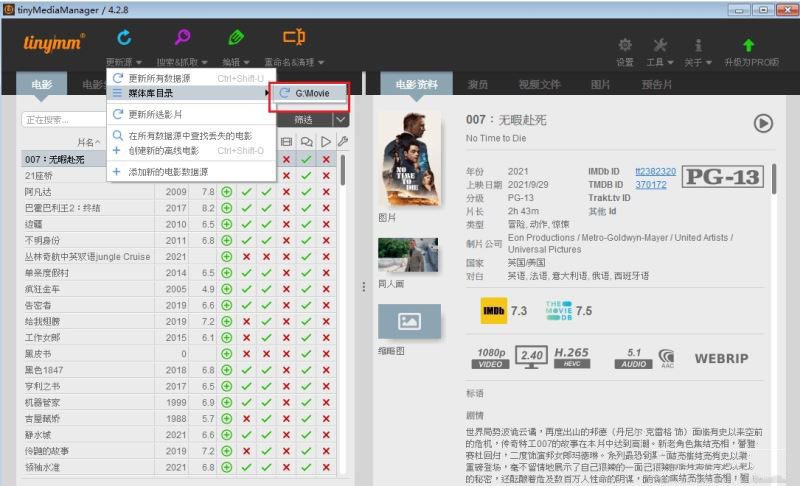This screenshot has height=486, width=800.
Task: Click the WEBRIP source badge
Action: [x=721, y=359]
